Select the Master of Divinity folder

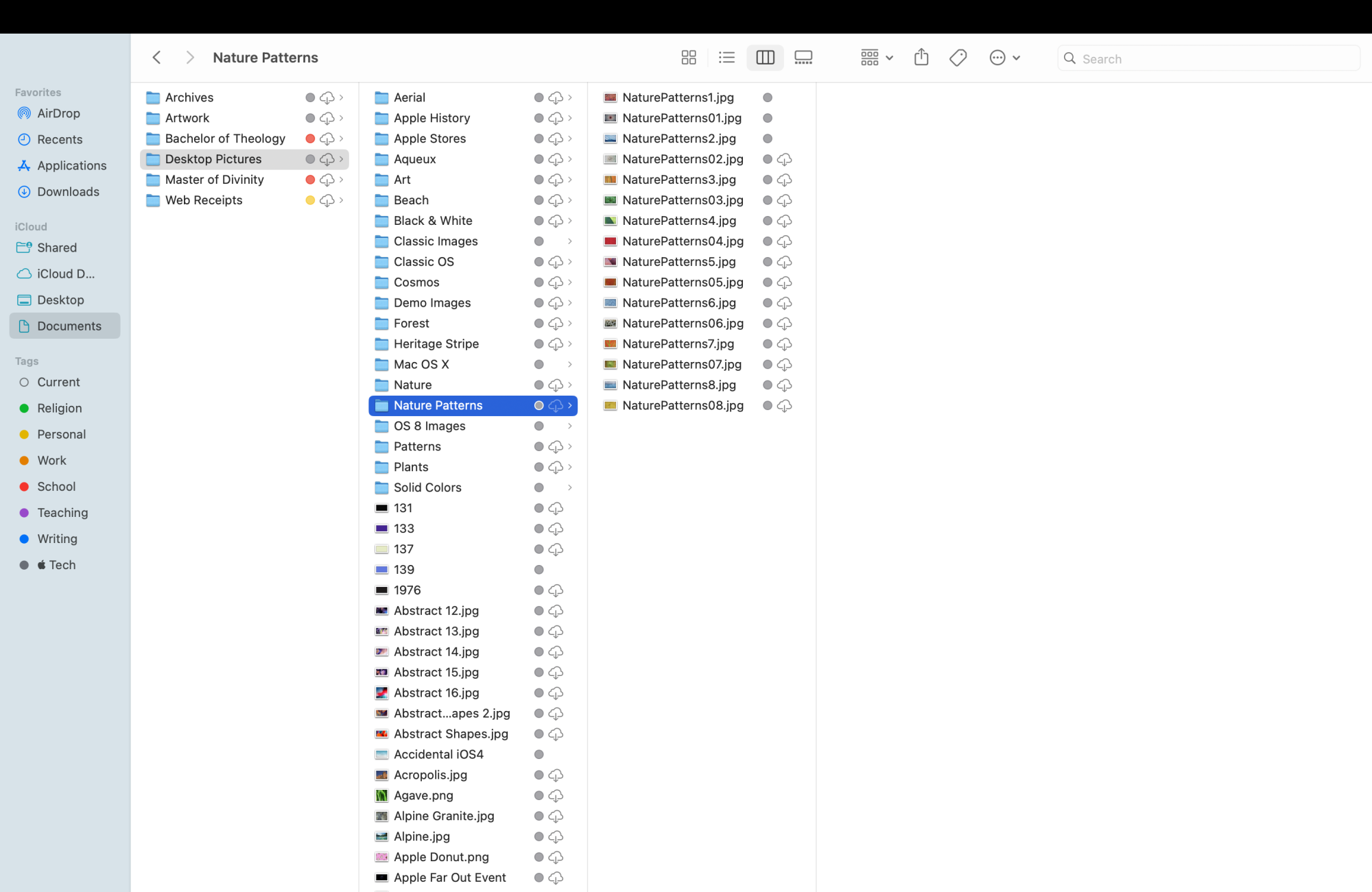click(x=214, y=180)
